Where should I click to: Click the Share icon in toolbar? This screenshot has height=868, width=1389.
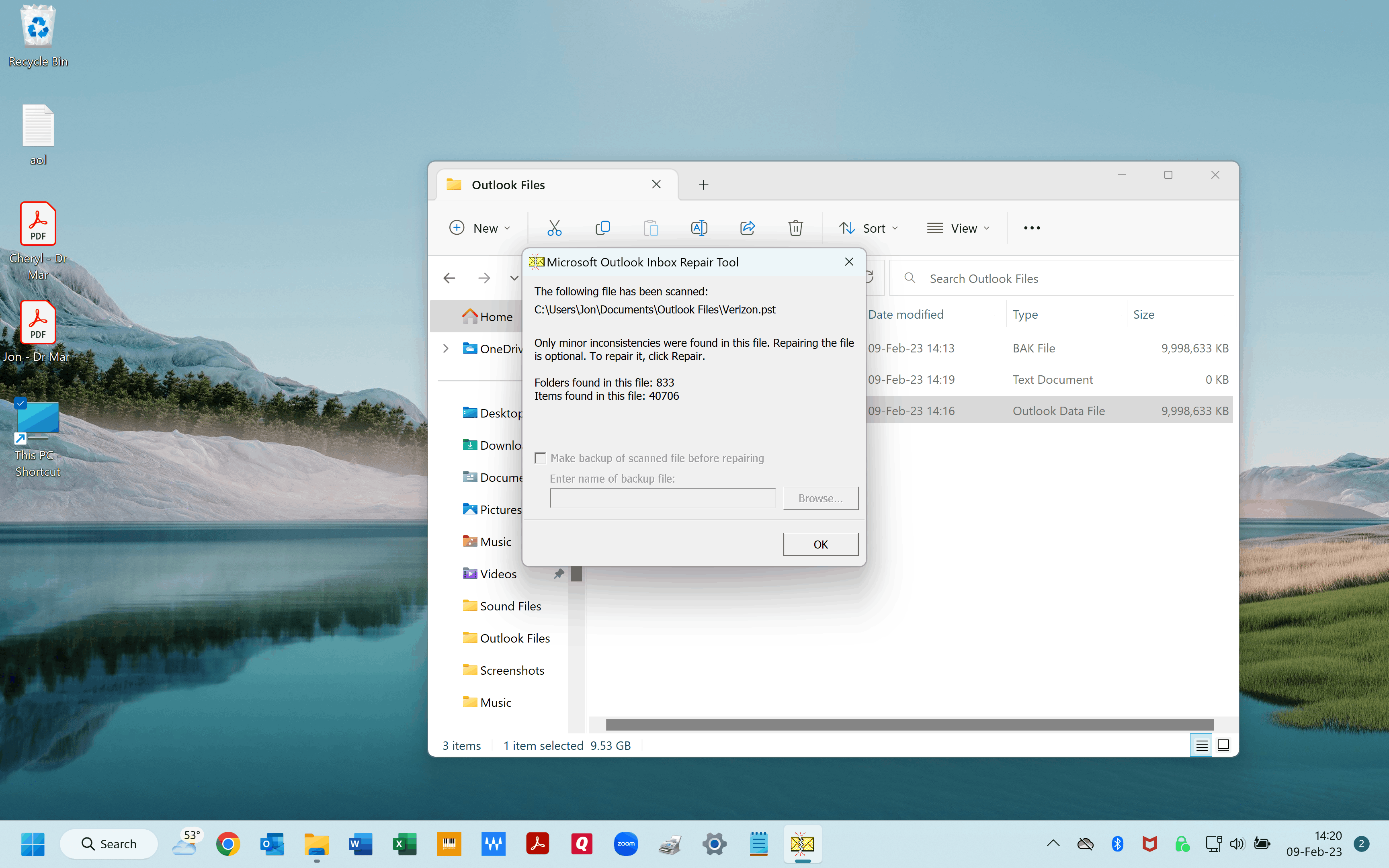coord(747,228)
